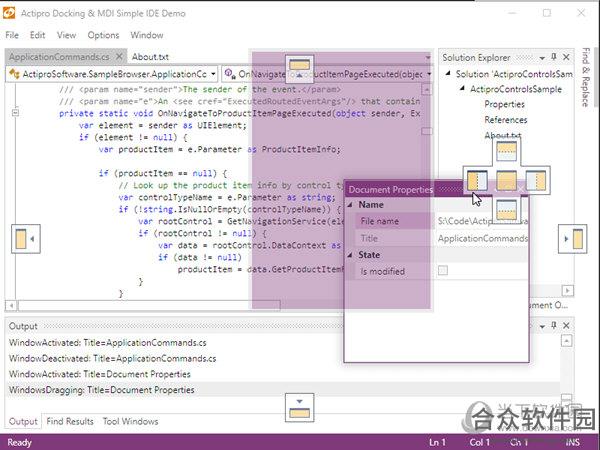Open Output panel options dropdown arrow
This screenshot has height=450, width=600.
pos(542,326)
